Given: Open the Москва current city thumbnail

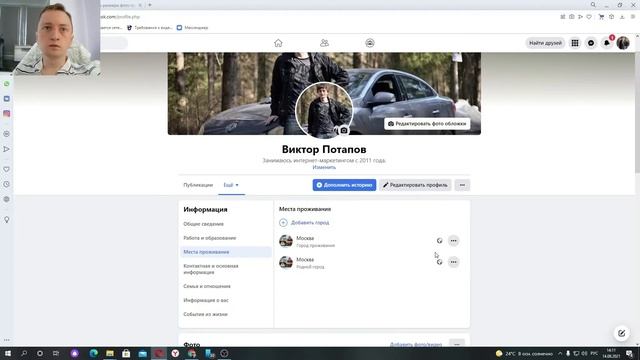Looking at the screenshot, I should click(x=286, y=241).
